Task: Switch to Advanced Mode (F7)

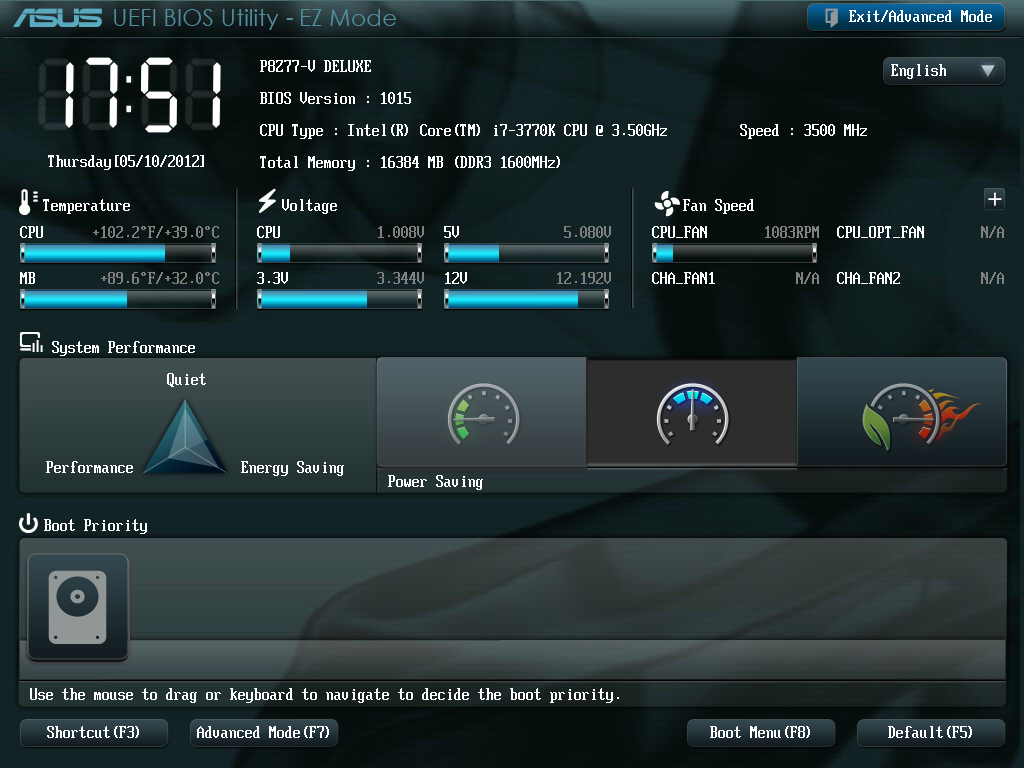Action: pos(263,733)
